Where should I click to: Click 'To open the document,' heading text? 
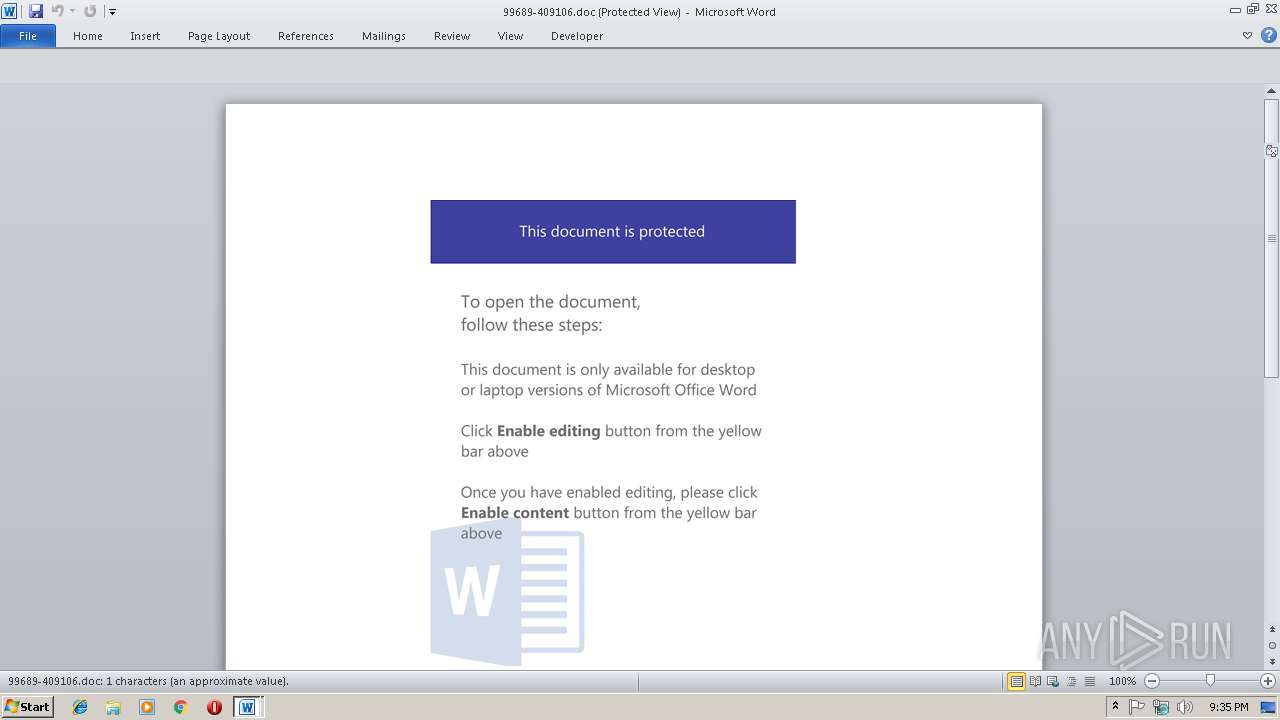coord(550,302)
